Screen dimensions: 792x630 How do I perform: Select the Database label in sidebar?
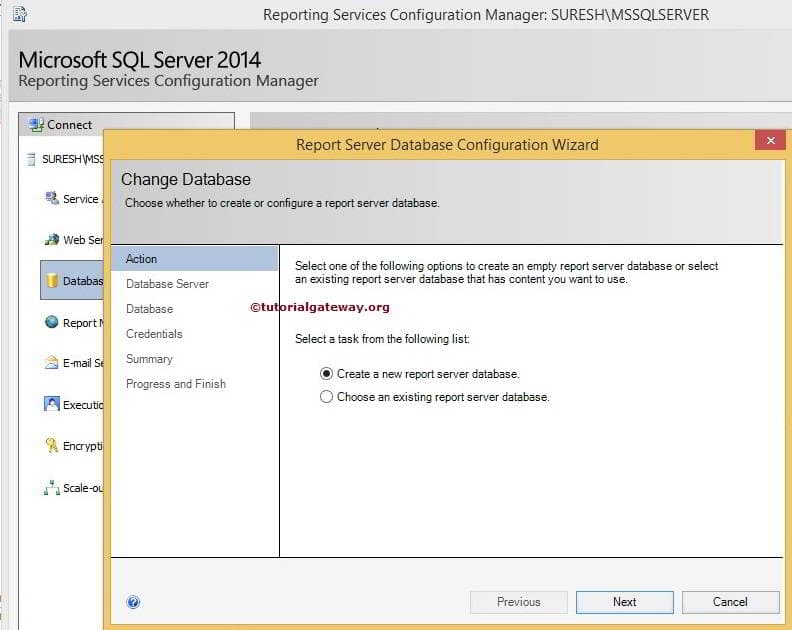tap(83, 281)
